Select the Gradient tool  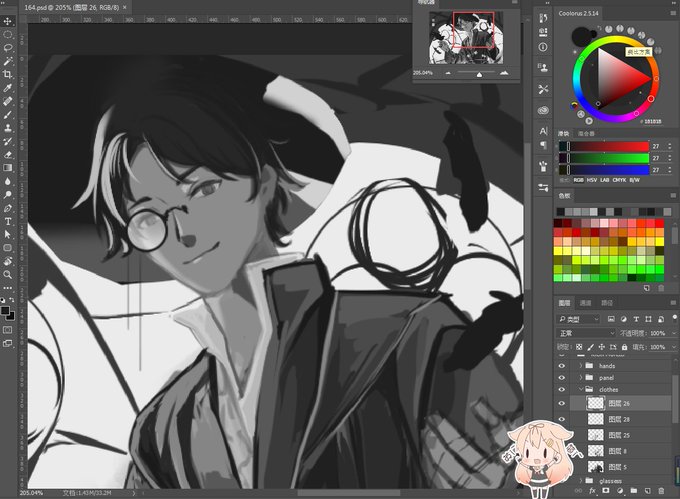[8, 168]
